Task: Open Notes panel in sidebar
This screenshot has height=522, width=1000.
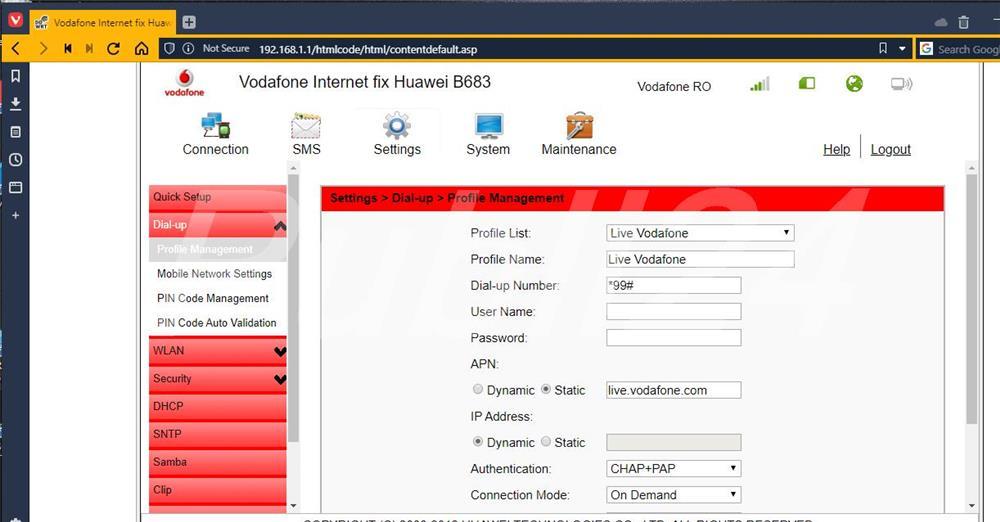Action: (16, 131)
